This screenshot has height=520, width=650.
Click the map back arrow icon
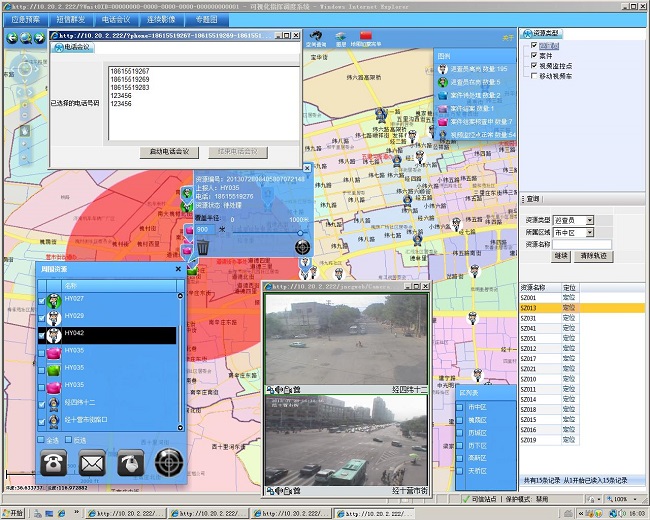coord(12,38)
